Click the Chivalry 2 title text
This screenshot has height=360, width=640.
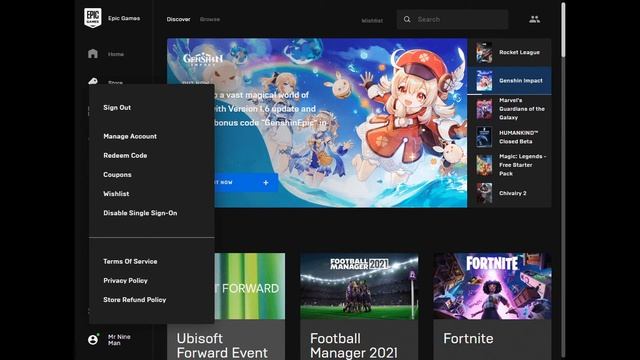(x=513, y=193)
